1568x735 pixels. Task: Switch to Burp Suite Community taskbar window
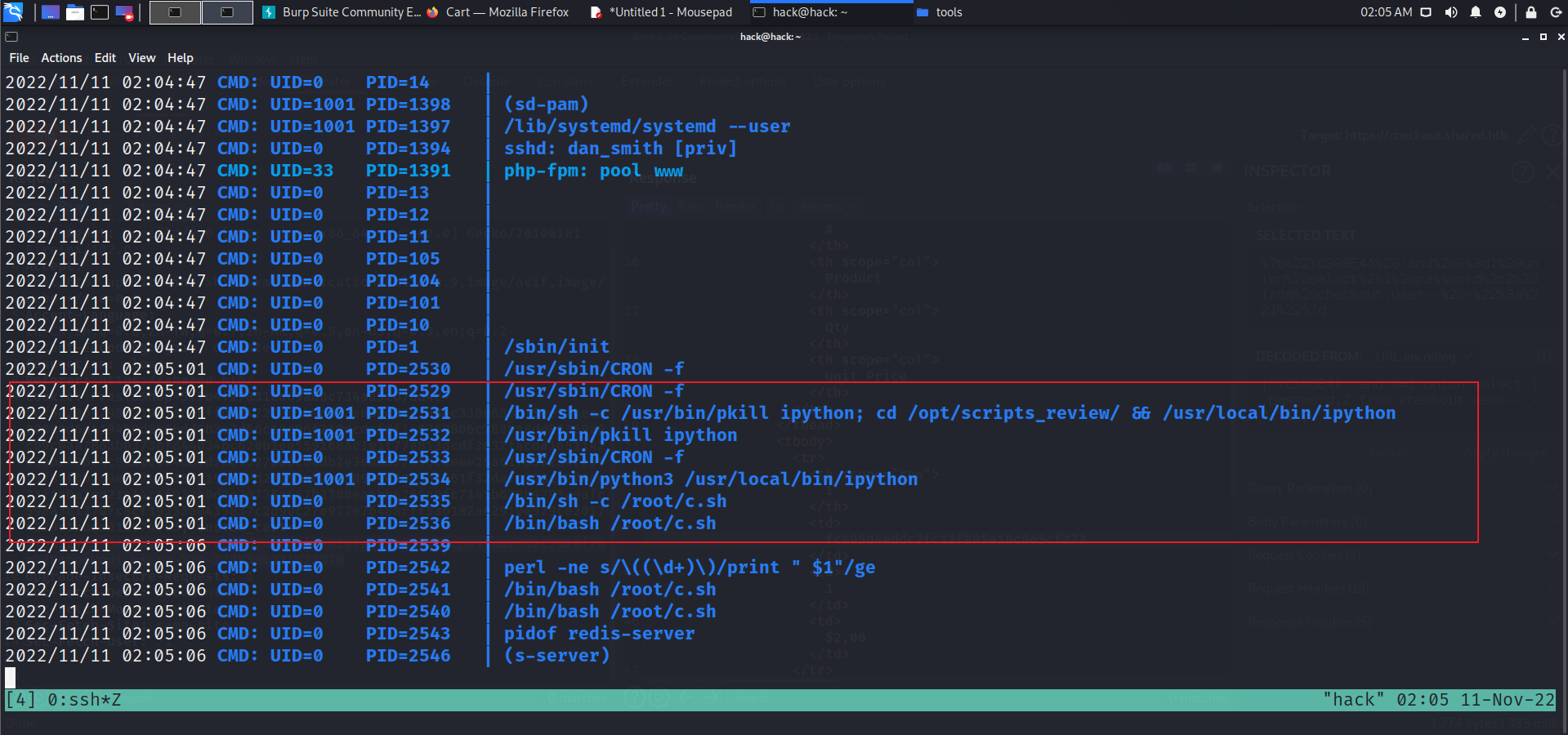pos(342,12)
